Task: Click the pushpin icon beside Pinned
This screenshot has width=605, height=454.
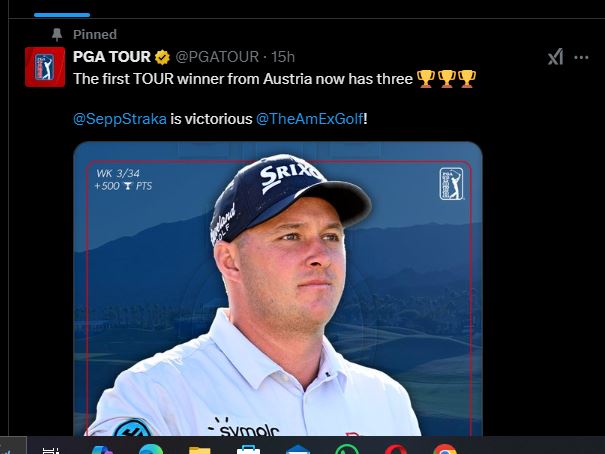Action: 57,34
